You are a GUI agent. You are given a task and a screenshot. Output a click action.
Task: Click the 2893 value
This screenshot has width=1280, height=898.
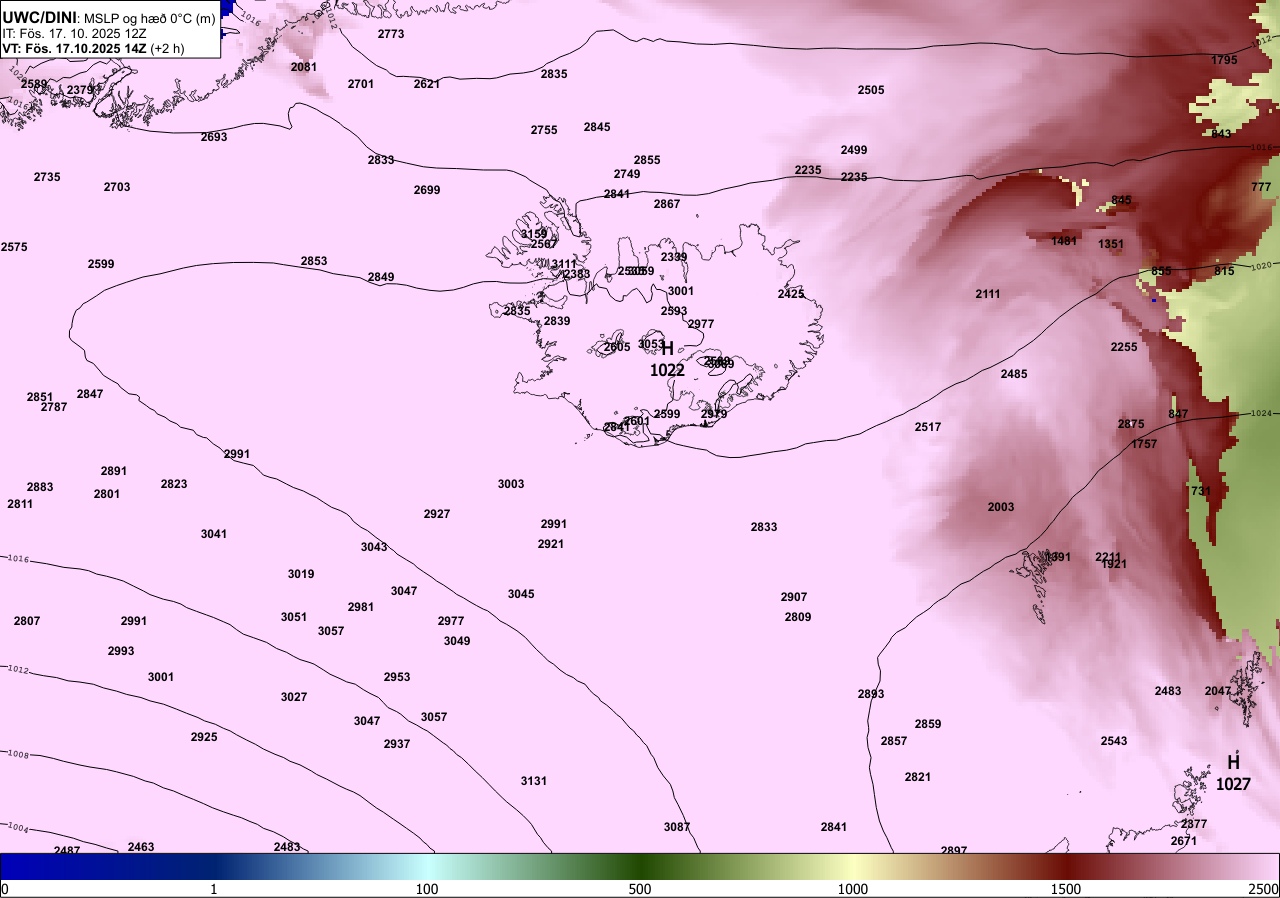point(871,694)
